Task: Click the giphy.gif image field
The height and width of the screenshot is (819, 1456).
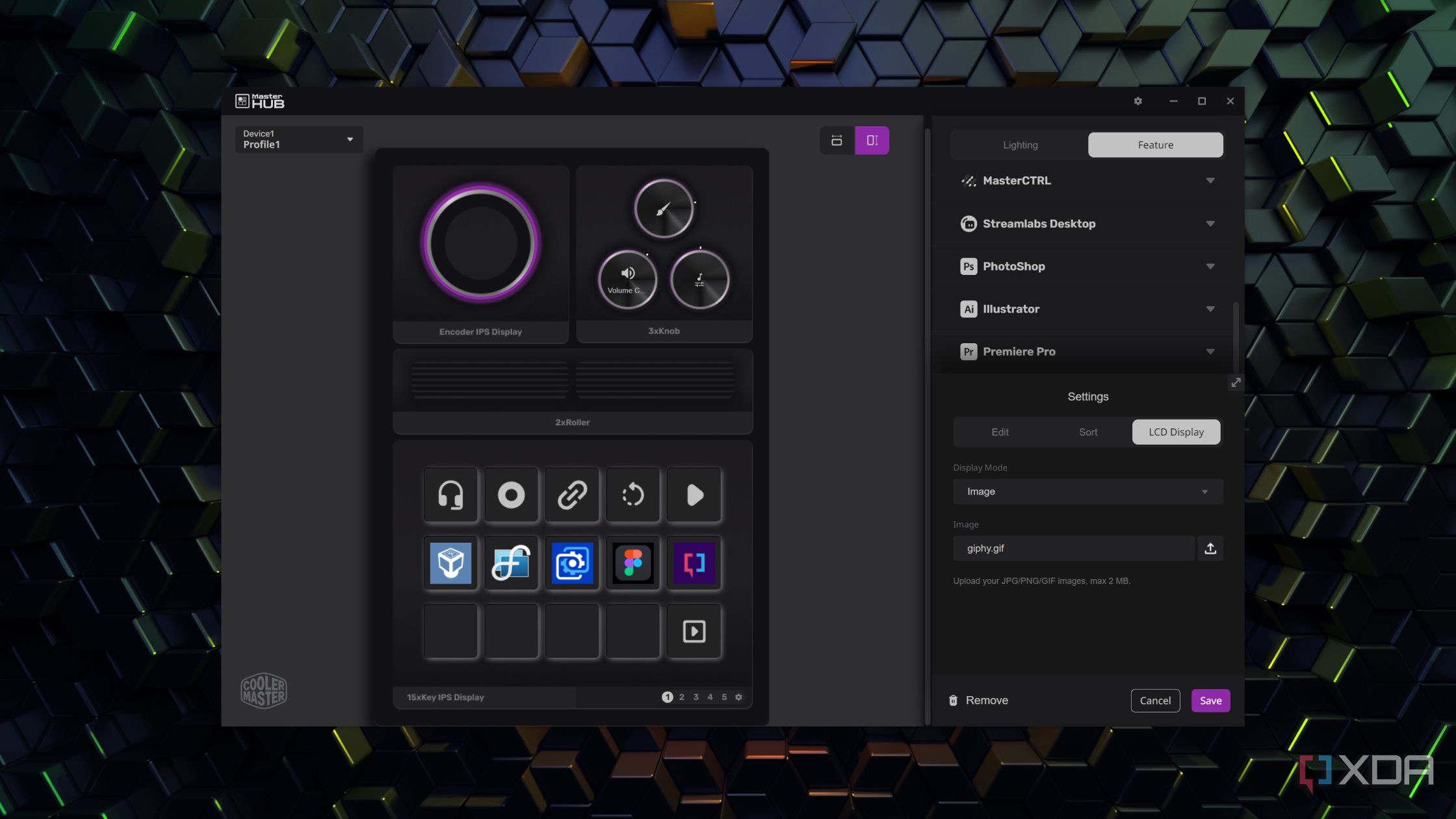Action: pos(1073,549)
